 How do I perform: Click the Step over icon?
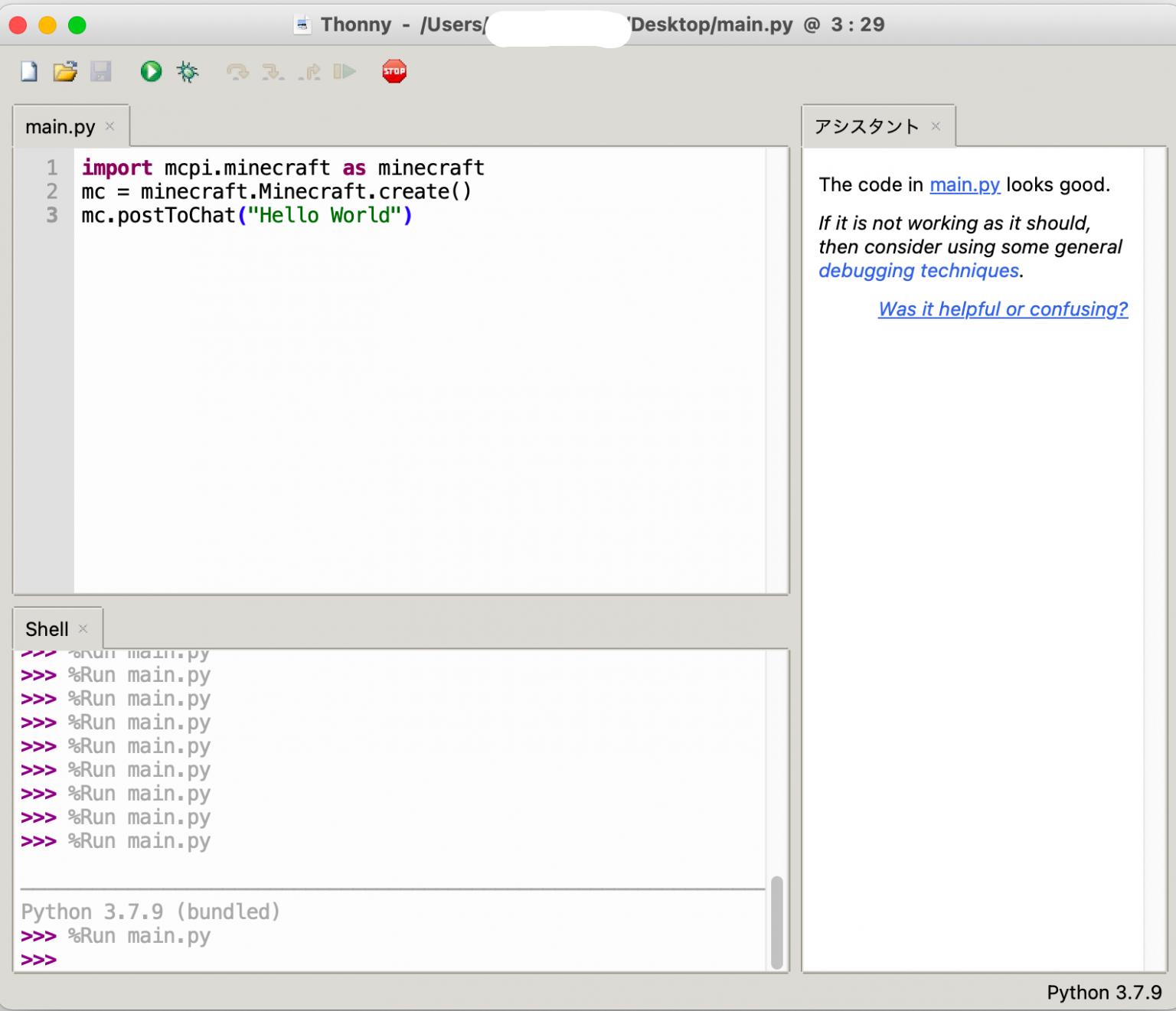click(237, 72)
